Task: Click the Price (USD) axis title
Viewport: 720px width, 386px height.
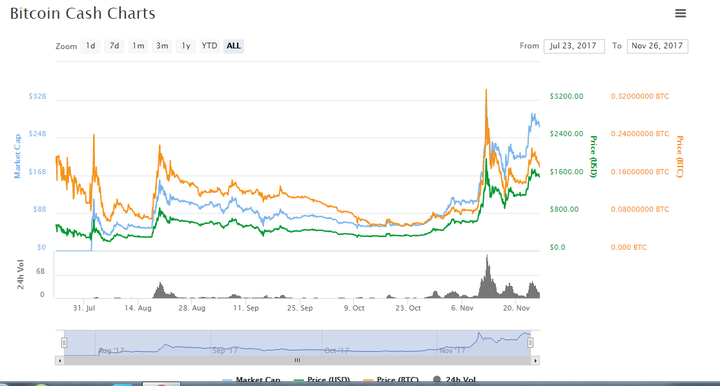Action: coord(593,157)
